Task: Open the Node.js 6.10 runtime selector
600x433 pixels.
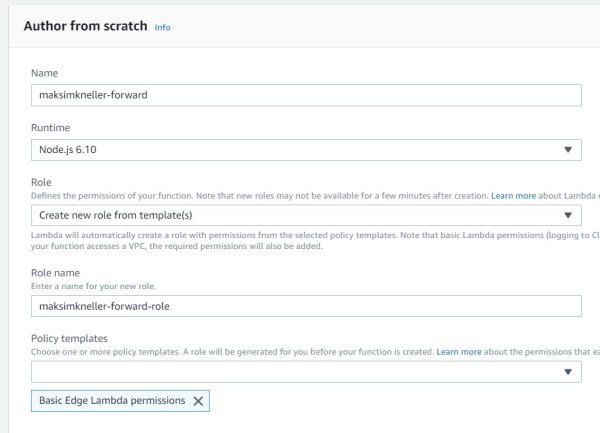Action: coord(300,150)
